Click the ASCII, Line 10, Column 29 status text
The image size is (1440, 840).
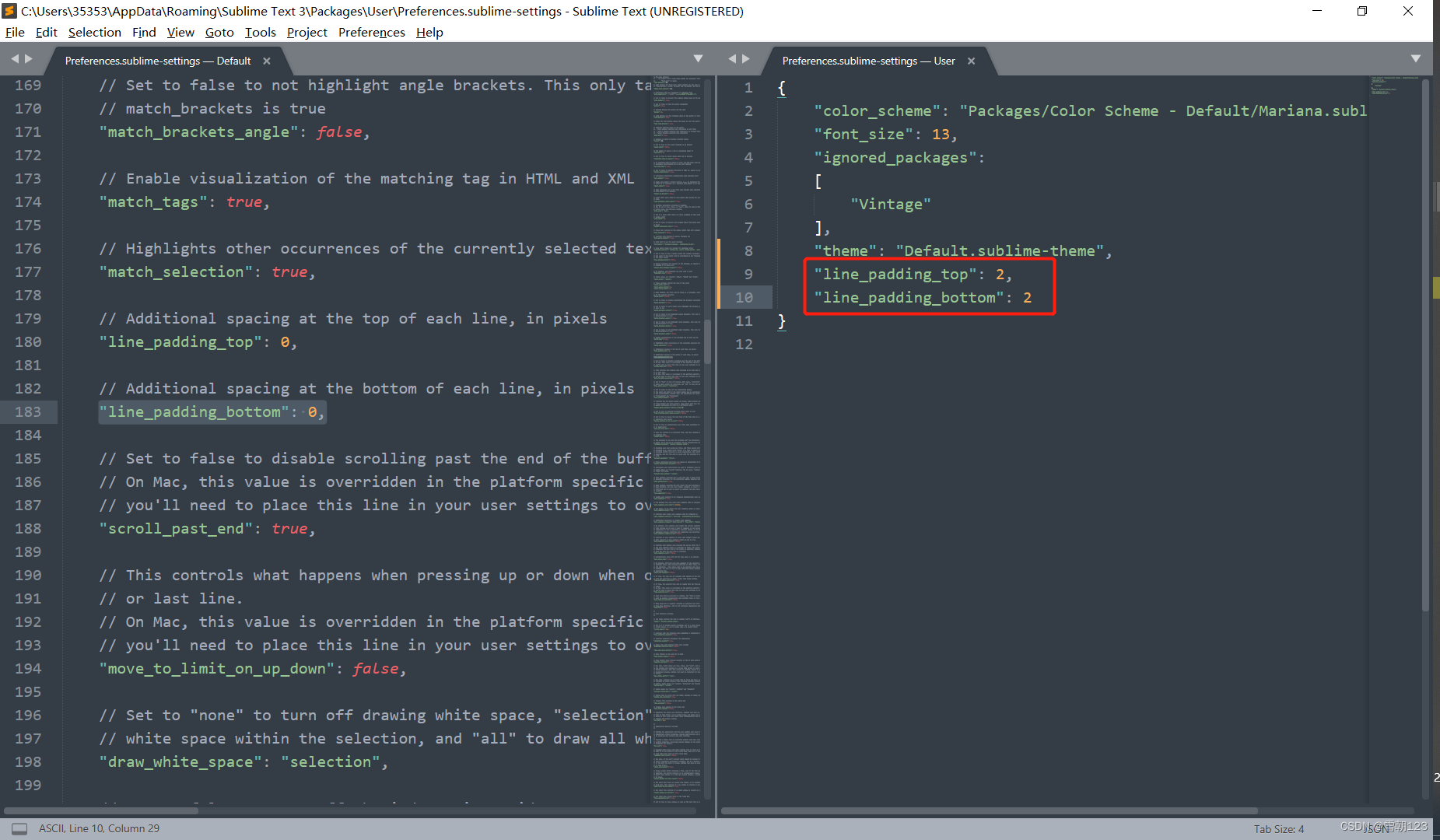tap(99, 828)
